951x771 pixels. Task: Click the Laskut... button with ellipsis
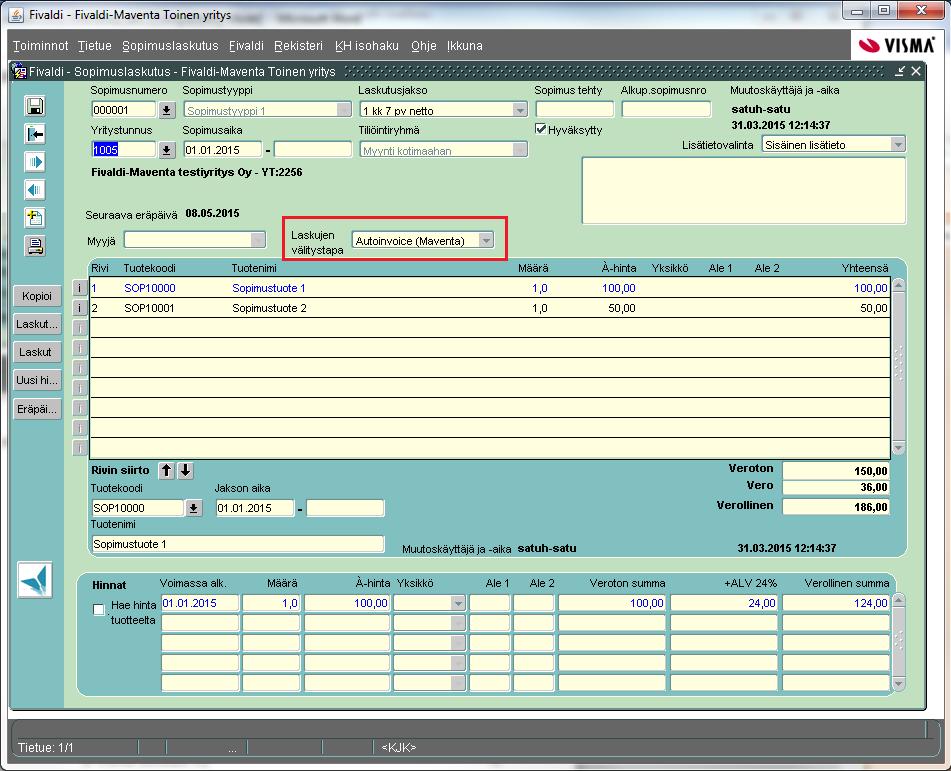(37, 324)
